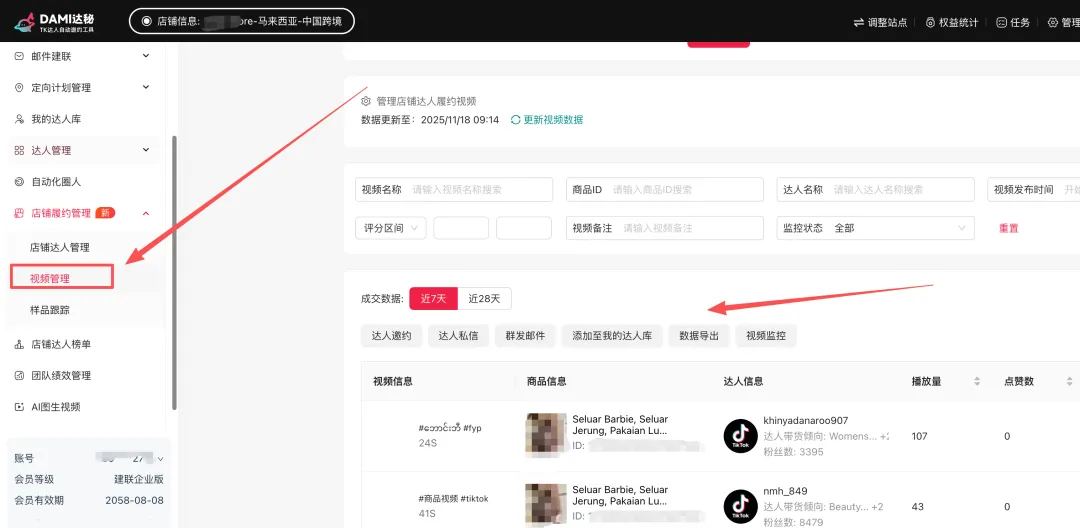This screenshot has width=1080, height=528.
Task: Click the icon beside 团队绩效管理
Action: [19, 376]
